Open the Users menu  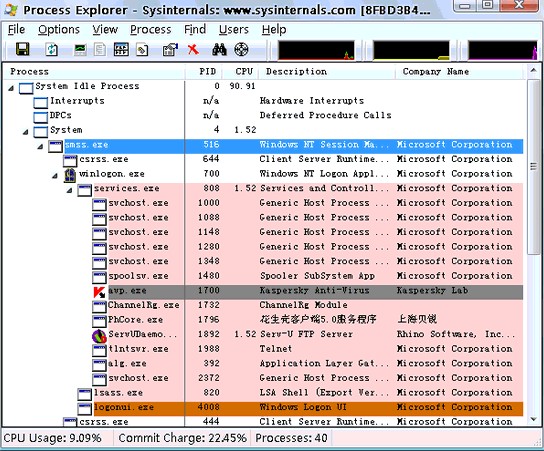pyautogui.click(x=234, y=30)
